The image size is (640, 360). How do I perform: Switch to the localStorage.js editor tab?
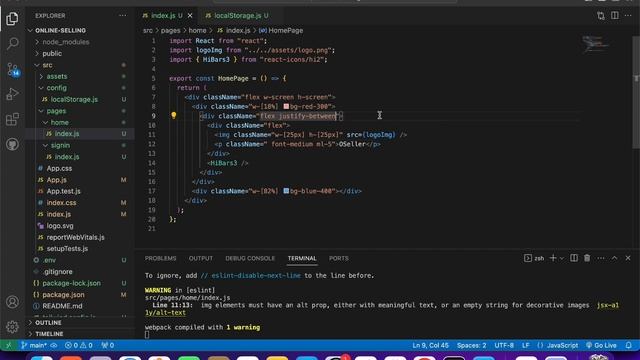237,16
